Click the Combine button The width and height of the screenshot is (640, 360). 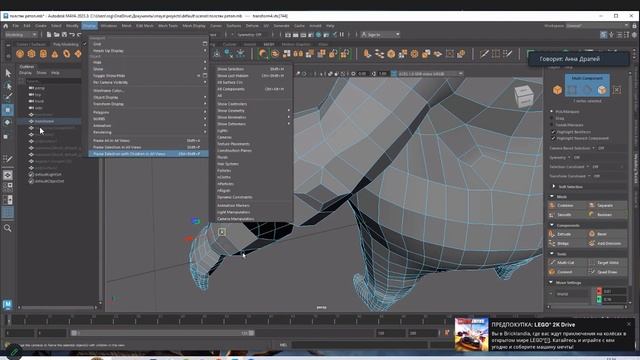click(567, 205)
